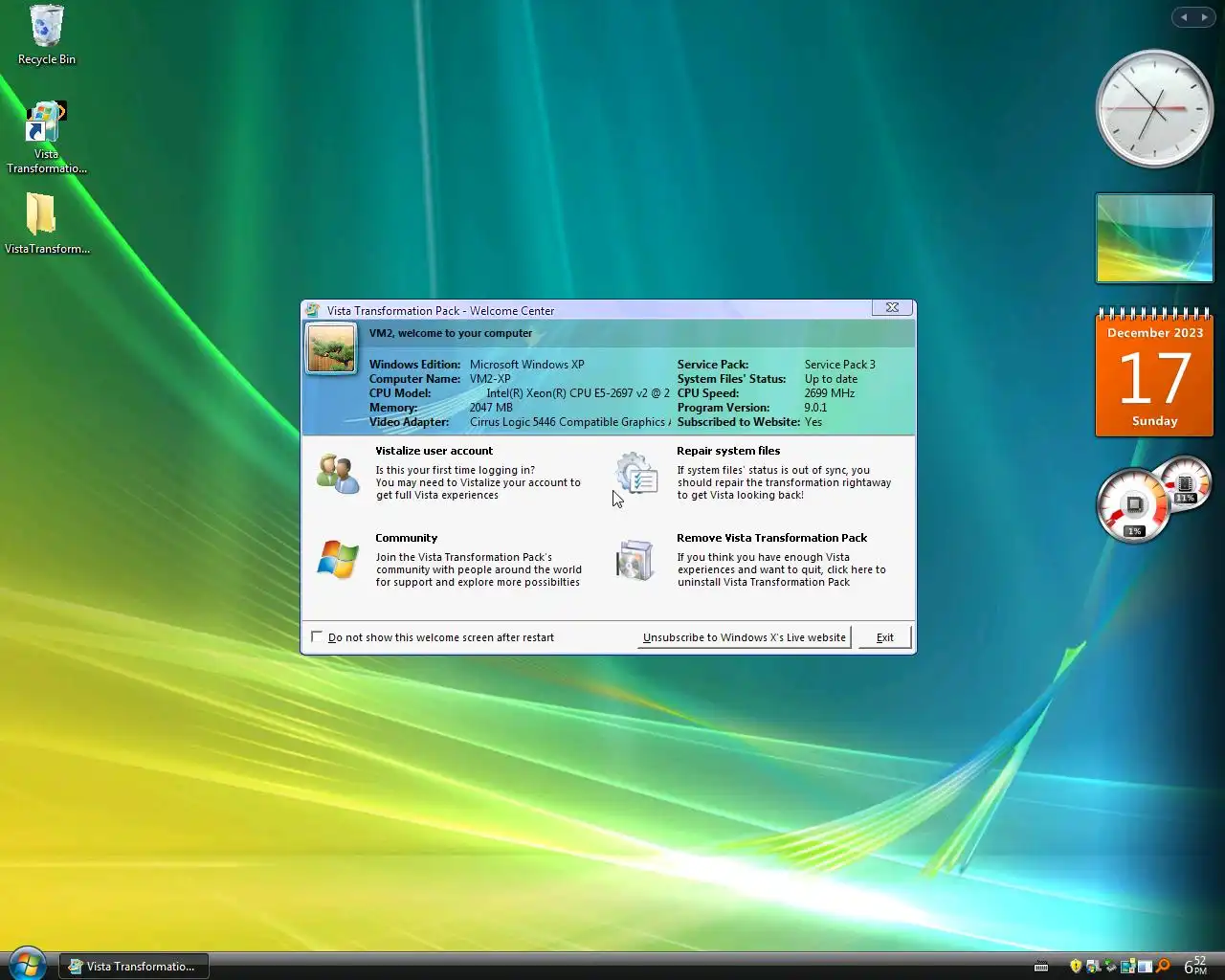Click the 'Up to date' status value
The height and width of the screenshot is (980, 1225).
point(831,379)
